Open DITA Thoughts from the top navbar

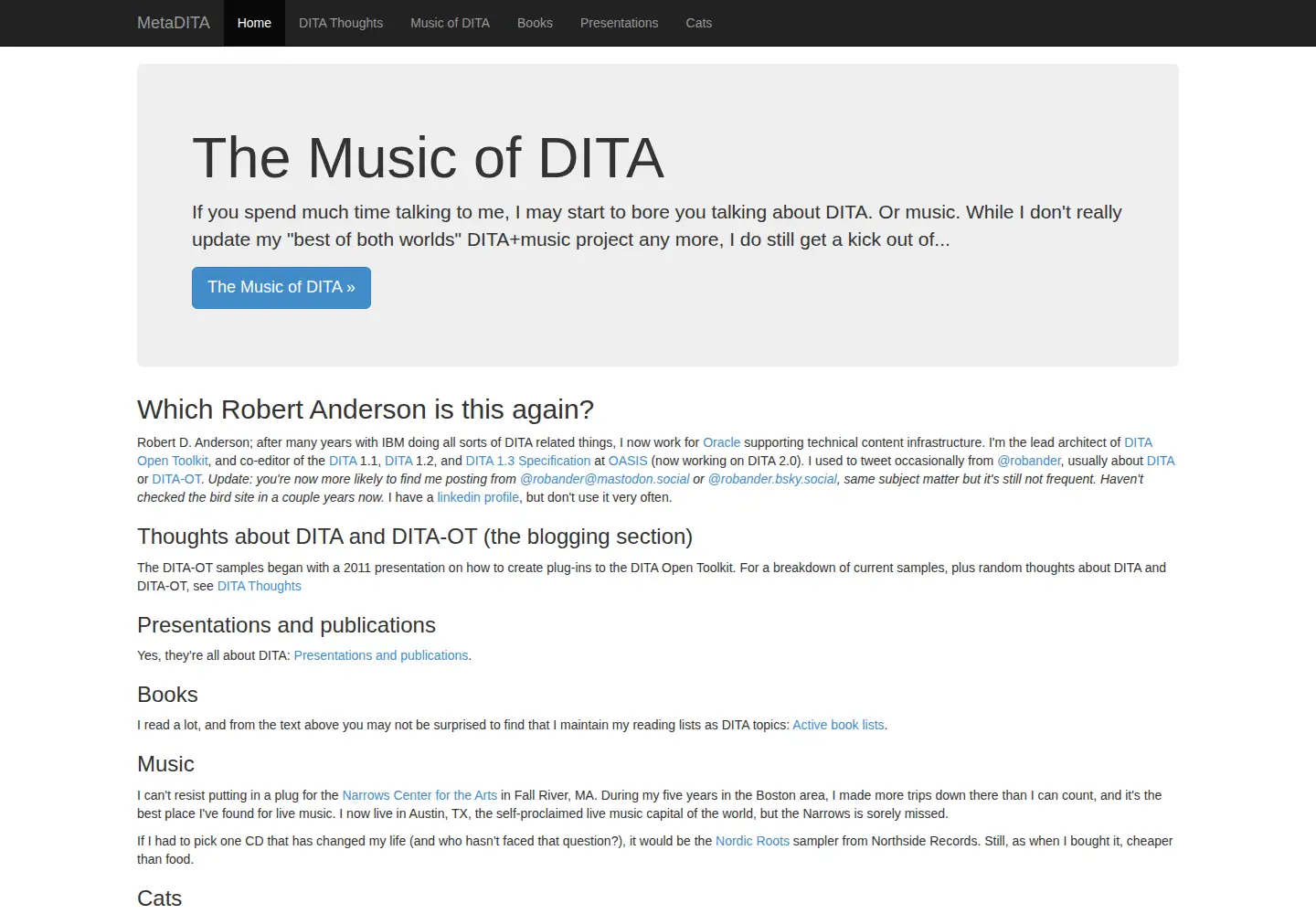click(x=341, y=23)
